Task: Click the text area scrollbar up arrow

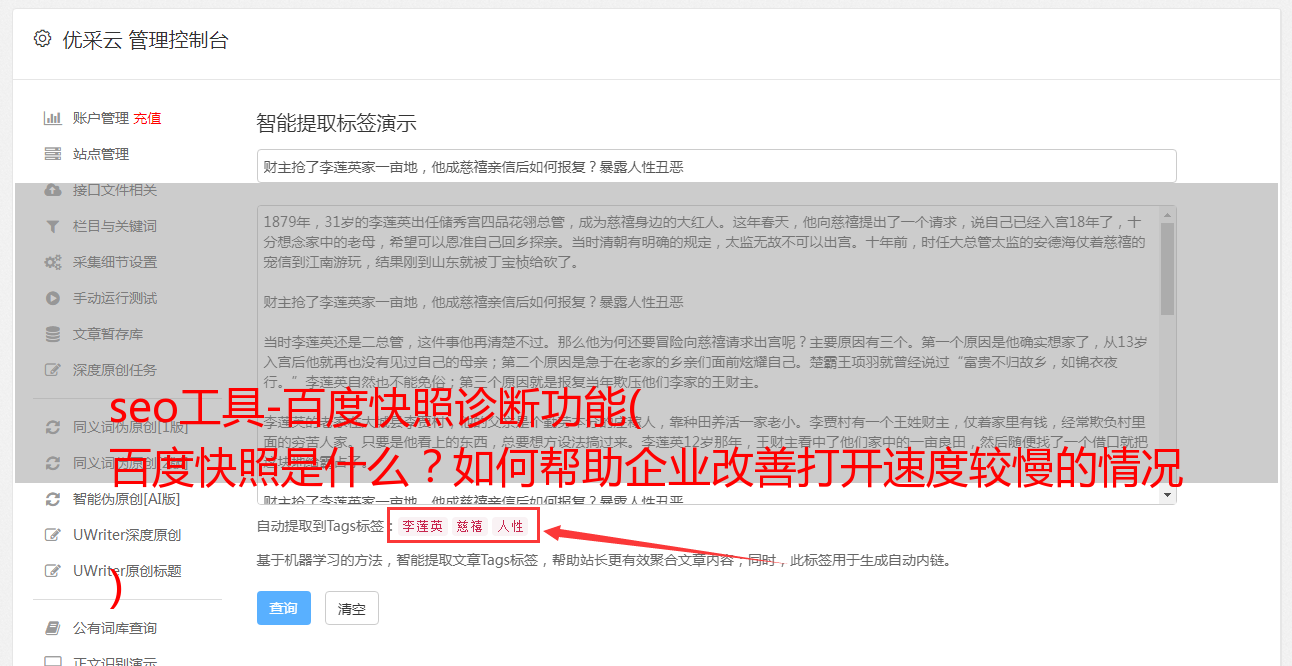Action: (x=1167, y=214)
